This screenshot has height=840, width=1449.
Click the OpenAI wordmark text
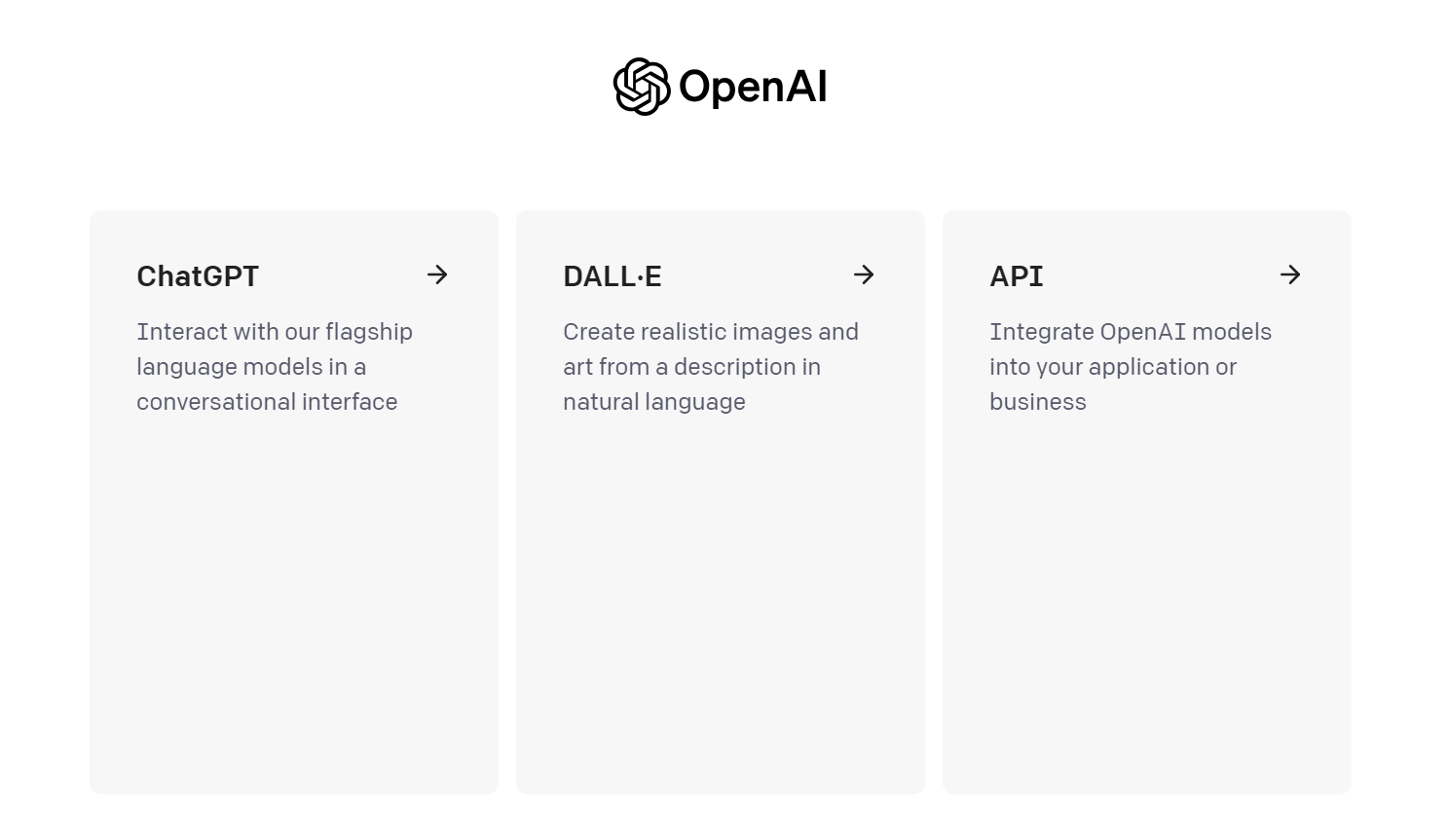(x=753, y=87)
